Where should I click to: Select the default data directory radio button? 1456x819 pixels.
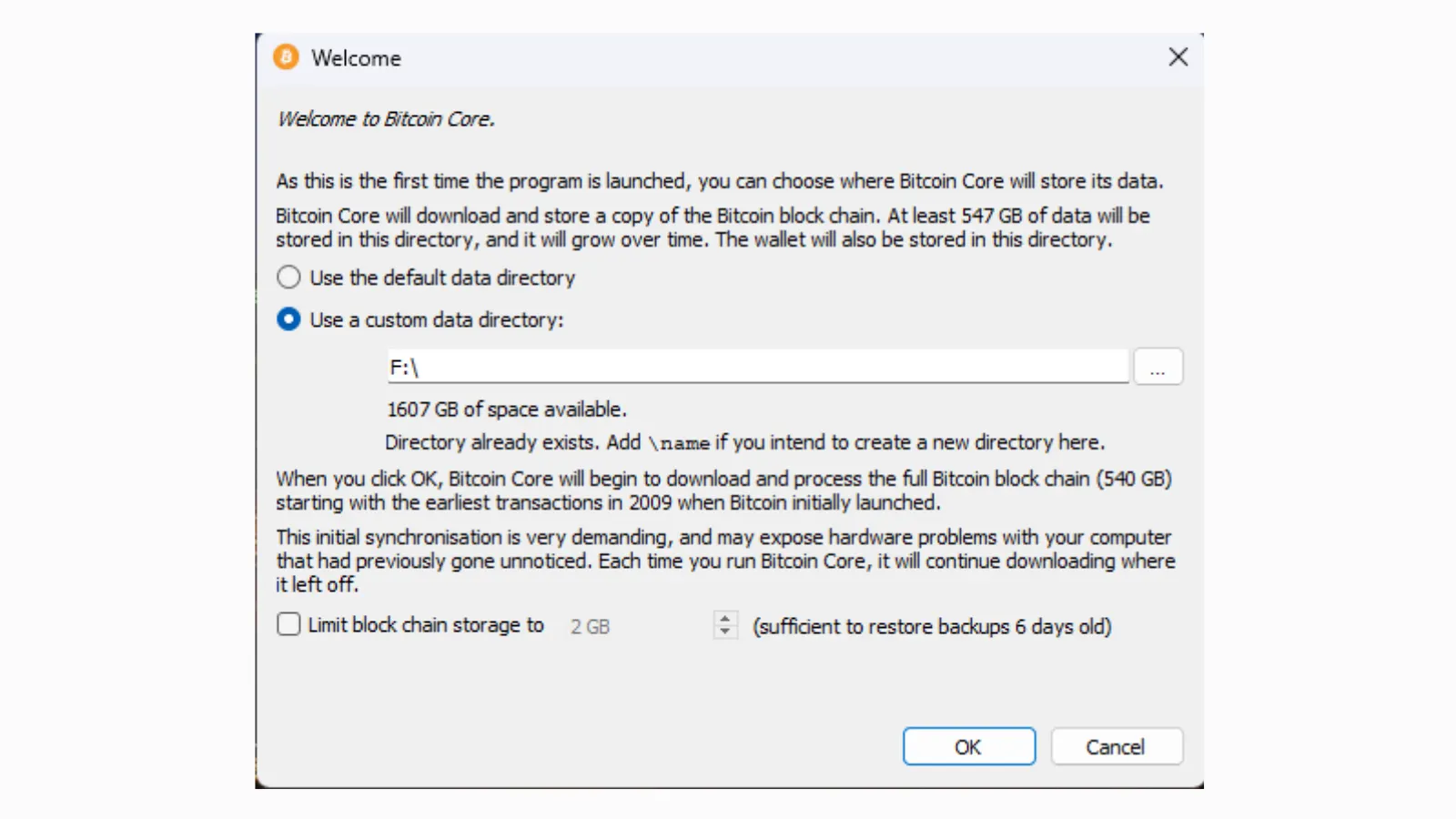(x=288, y=277)
